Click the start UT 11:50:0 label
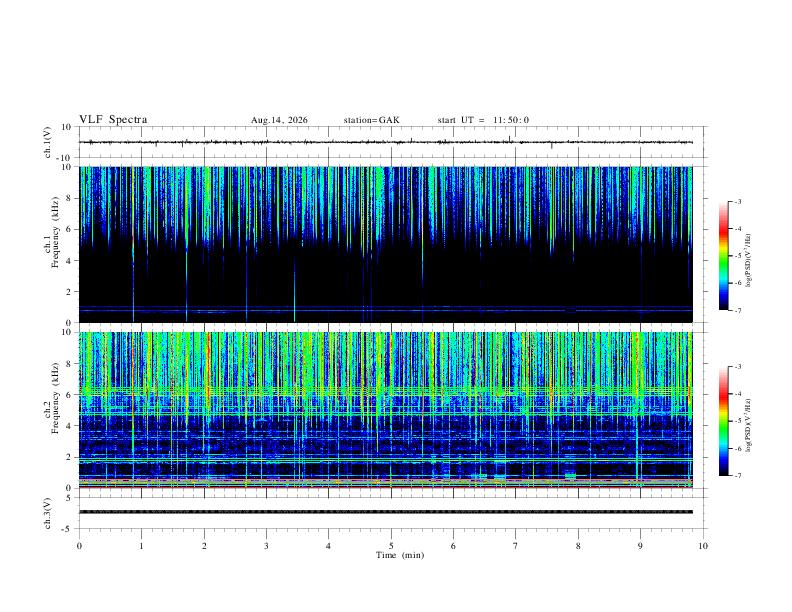The height and width of the screenshot is (612, 792). (x=483, y=120)
